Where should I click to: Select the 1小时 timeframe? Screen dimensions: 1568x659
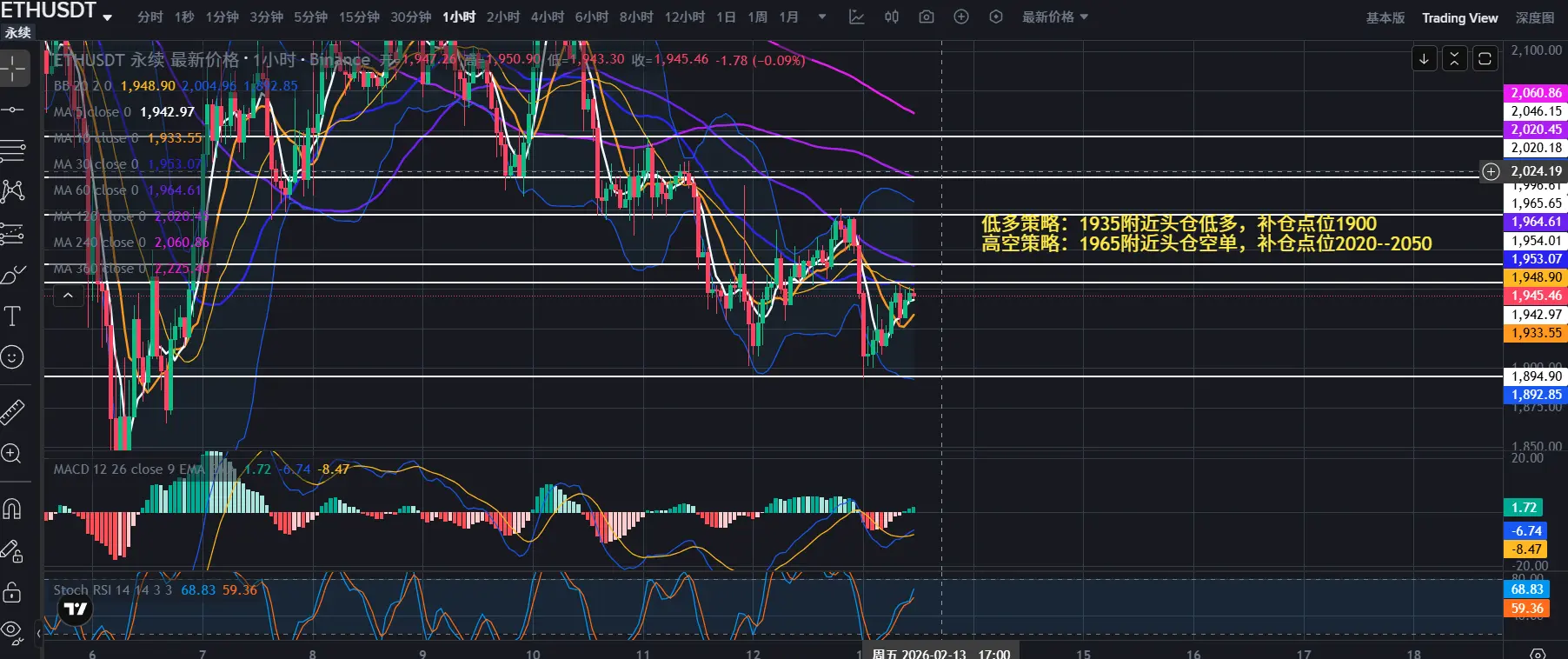[459, 17]
